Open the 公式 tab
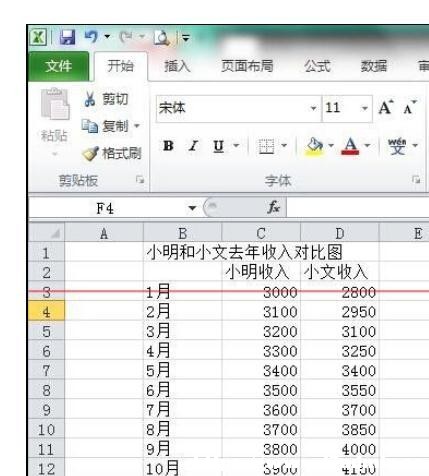Viewport: 429px width, 476px height. [317, 66]
